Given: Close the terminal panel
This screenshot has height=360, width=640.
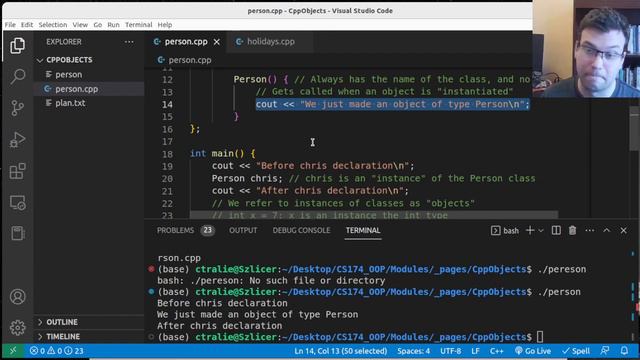Looking at the screenshot, I should coord(623,231).
